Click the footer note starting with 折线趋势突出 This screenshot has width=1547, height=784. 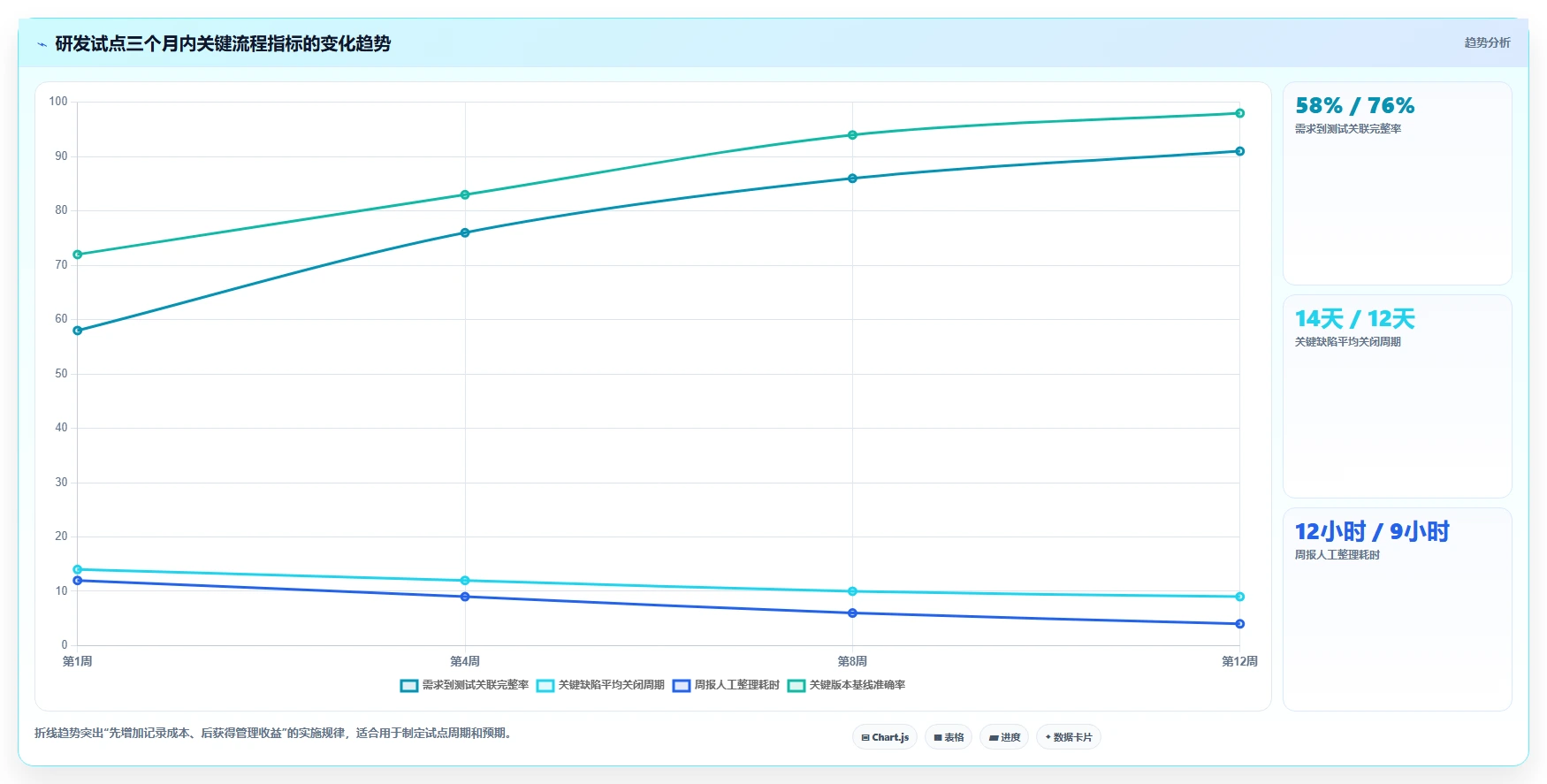coord(274,733)
